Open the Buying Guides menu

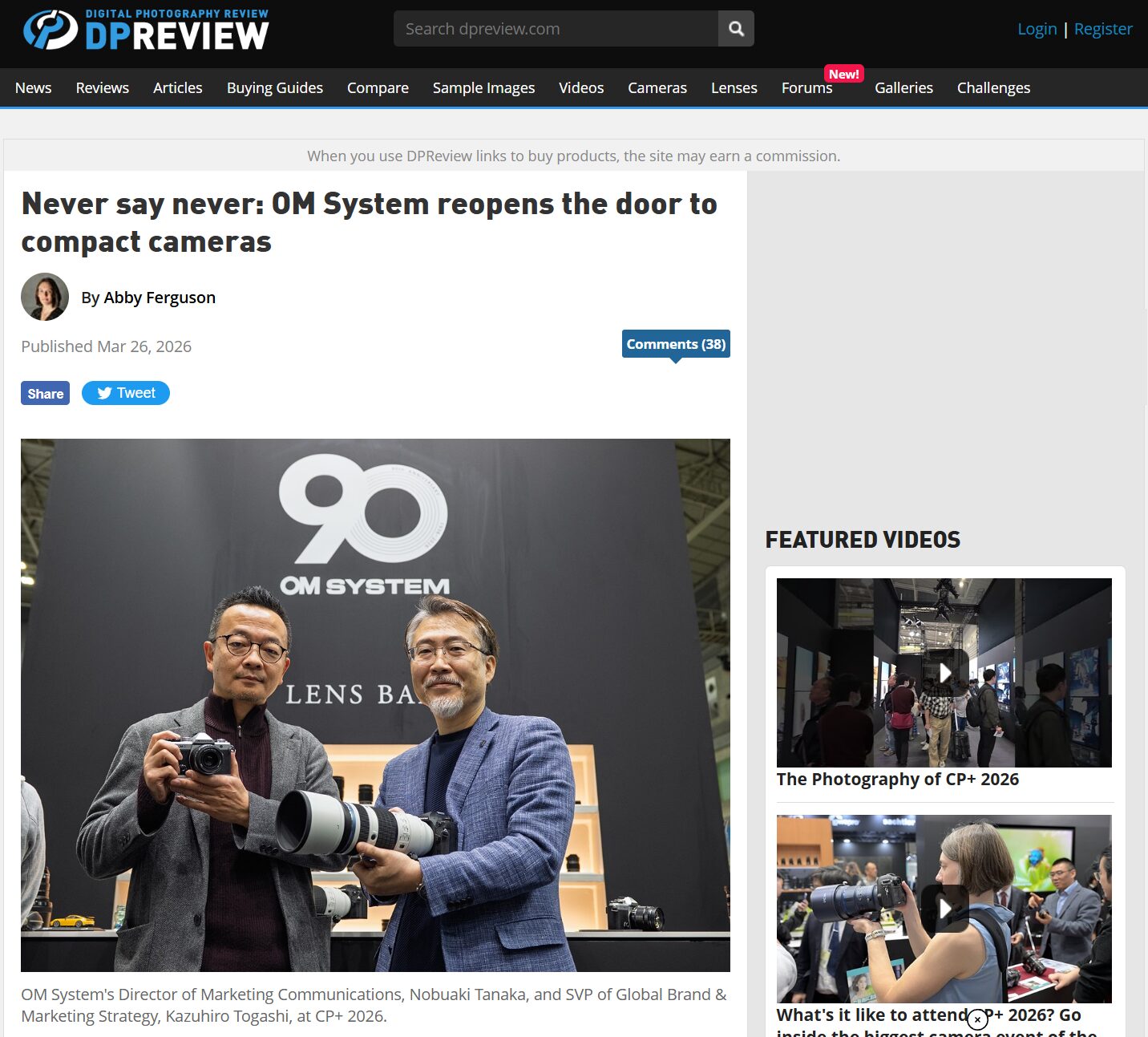click(274, 88)
